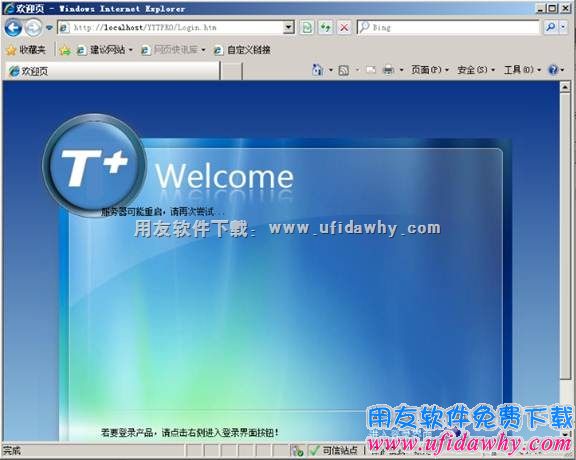Click the Internet Explorer title bar icon
The width and height of the screenshot is (576, 460).
[x=8, y=8]
